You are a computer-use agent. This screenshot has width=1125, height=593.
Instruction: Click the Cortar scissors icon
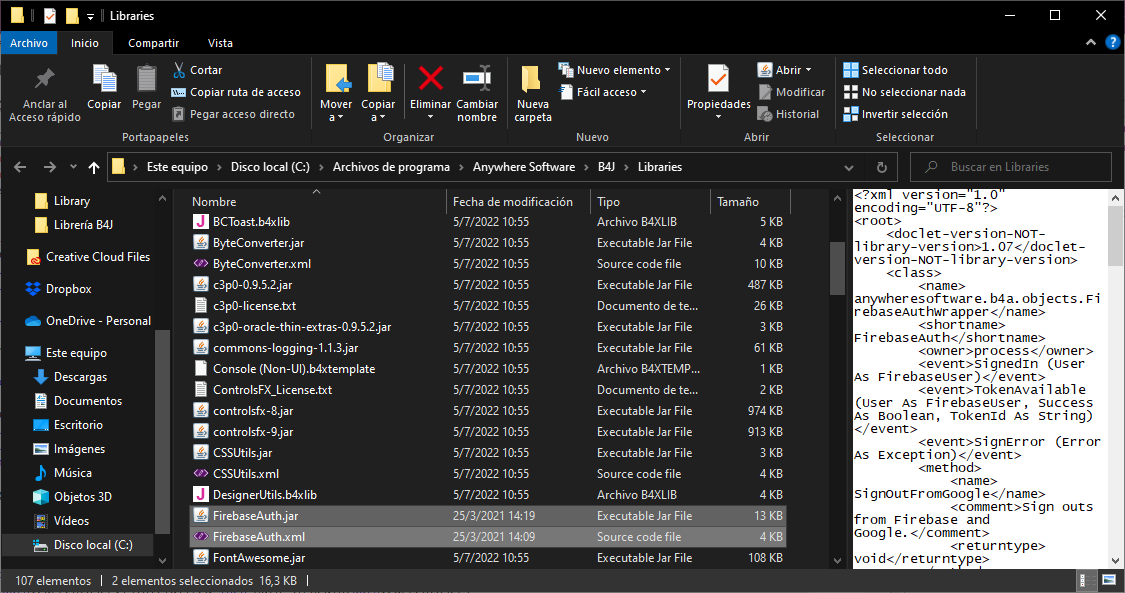[179, 70]
